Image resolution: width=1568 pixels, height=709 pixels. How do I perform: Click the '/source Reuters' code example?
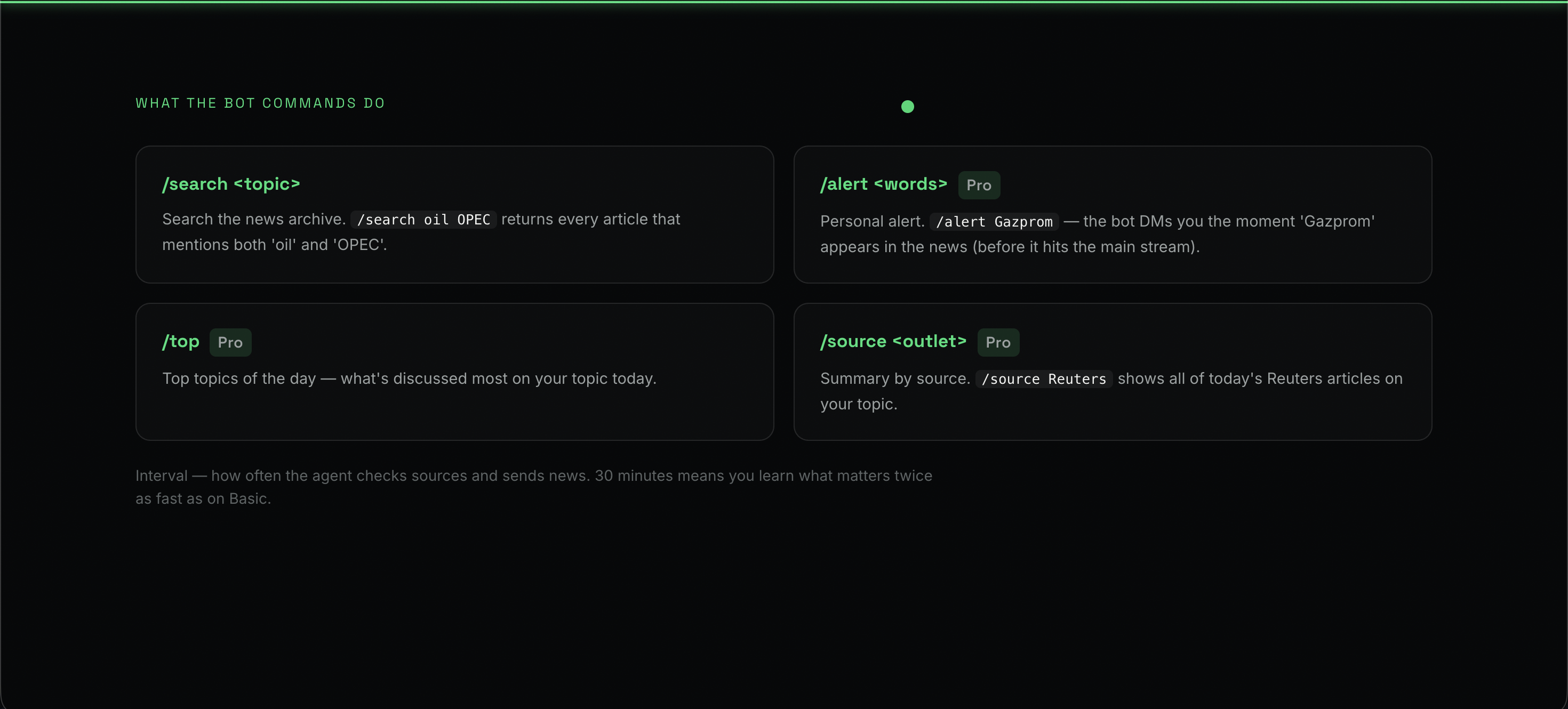(1044, 379)
